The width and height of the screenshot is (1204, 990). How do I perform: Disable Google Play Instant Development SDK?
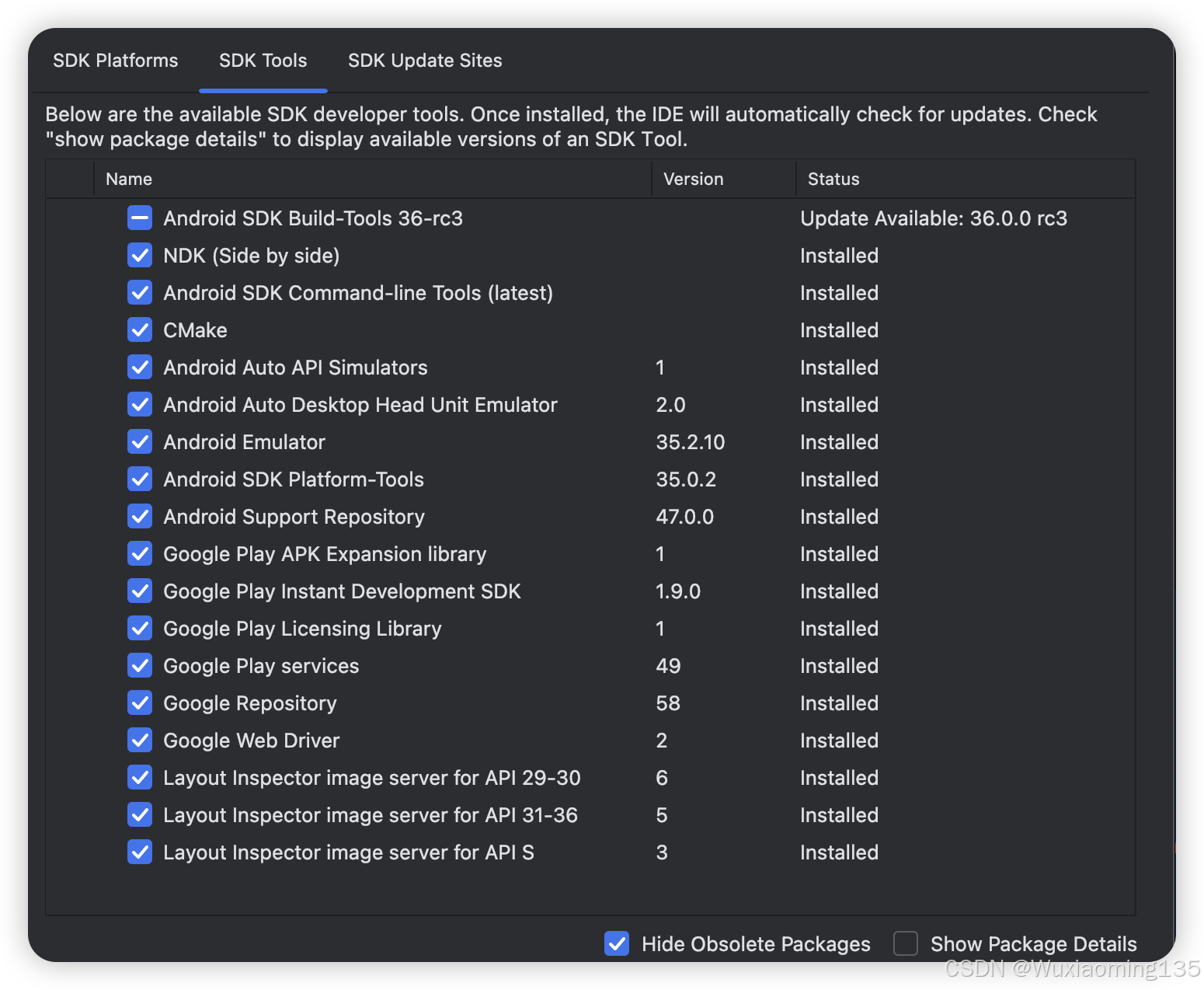pyautogui.click(x=140, y=591)
